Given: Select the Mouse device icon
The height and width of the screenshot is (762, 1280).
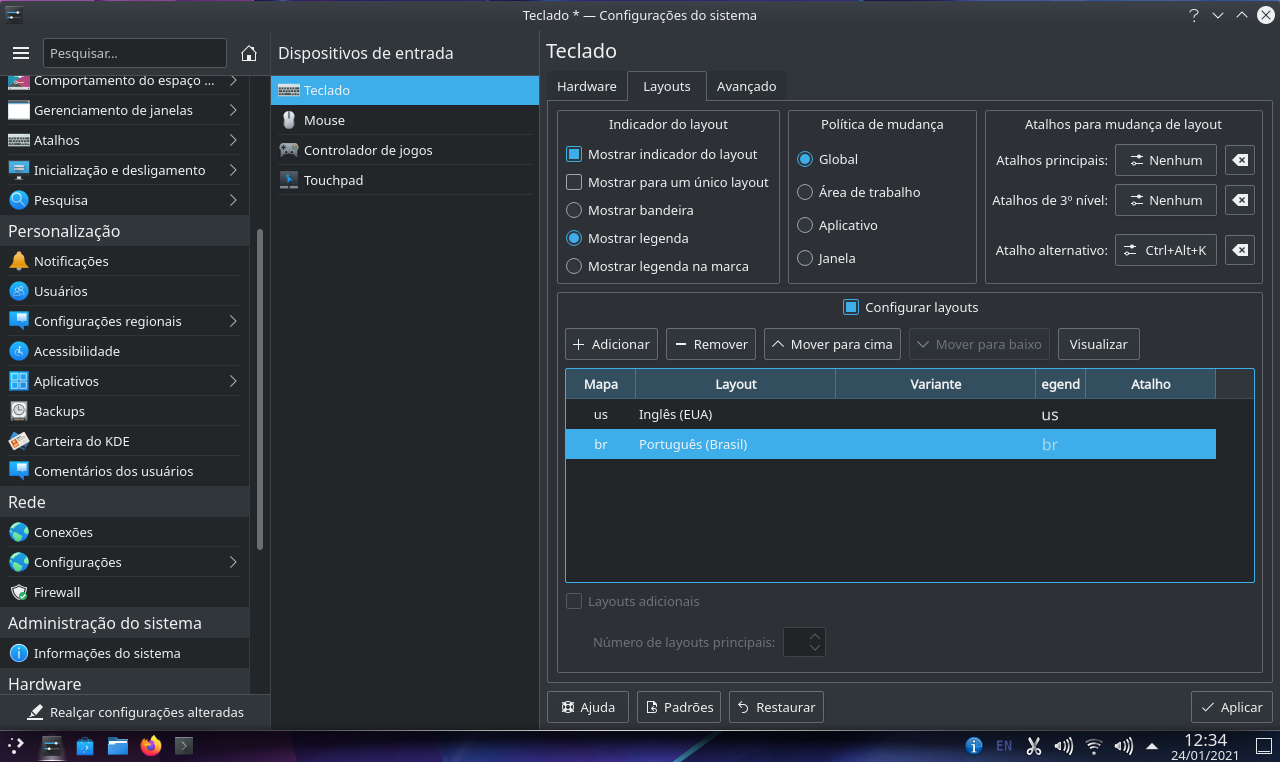Looking at the screenshot, I should 287,120.
